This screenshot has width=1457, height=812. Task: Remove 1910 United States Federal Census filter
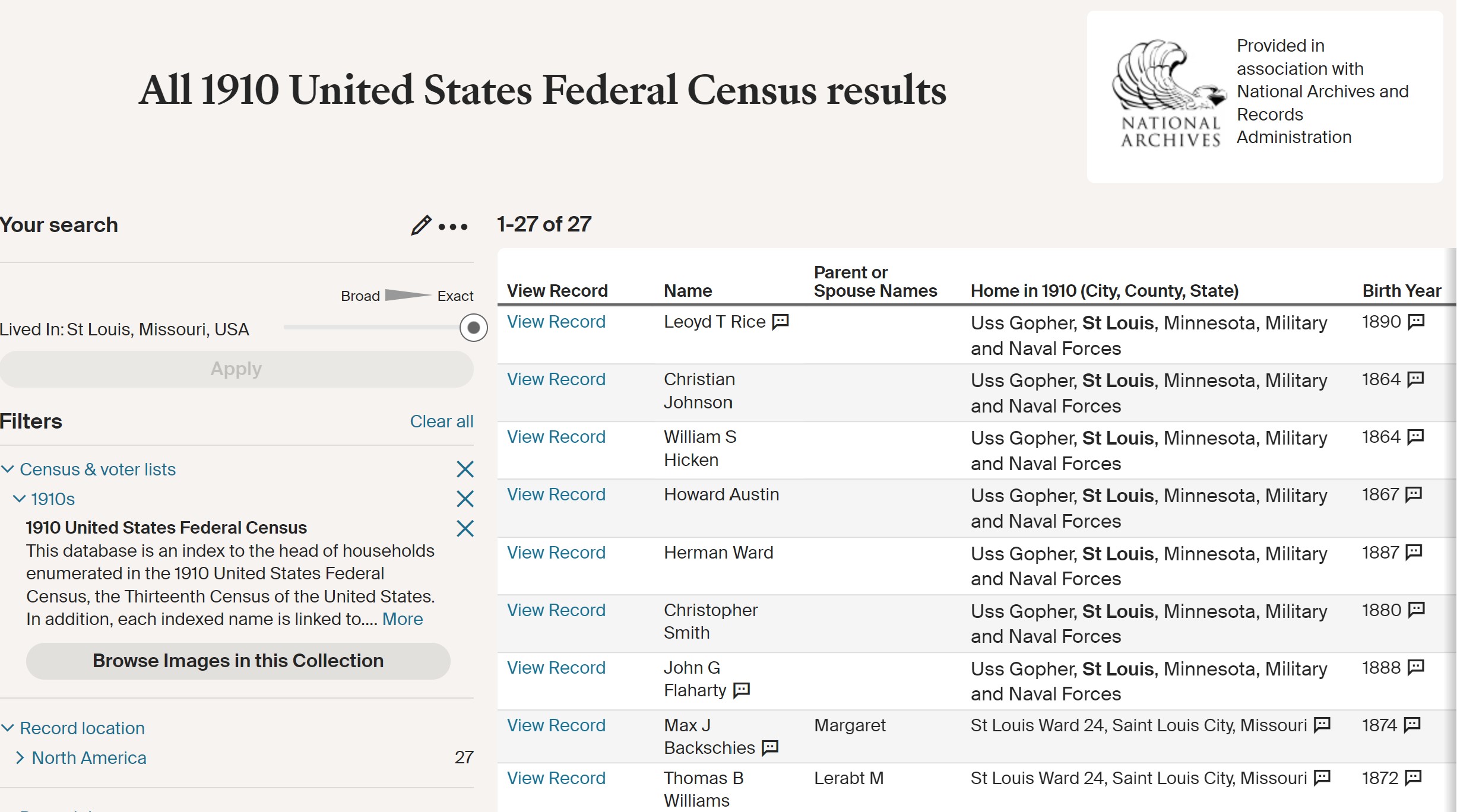click(x=465, y=528)
